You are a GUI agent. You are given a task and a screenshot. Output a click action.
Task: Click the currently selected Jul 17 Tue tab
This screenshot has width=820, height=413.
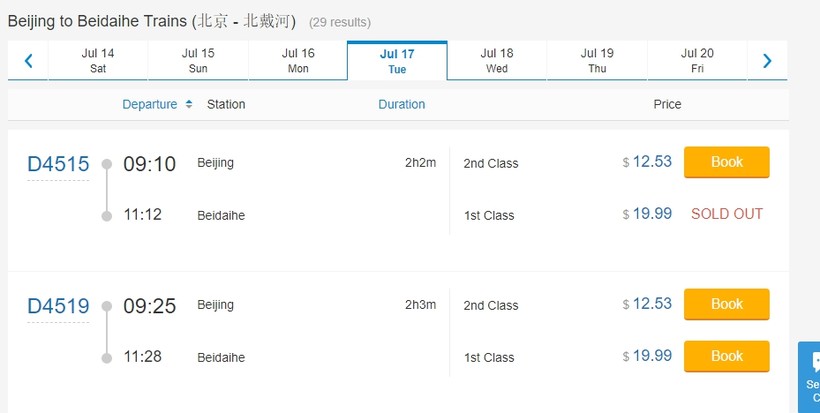pos(397,61)
